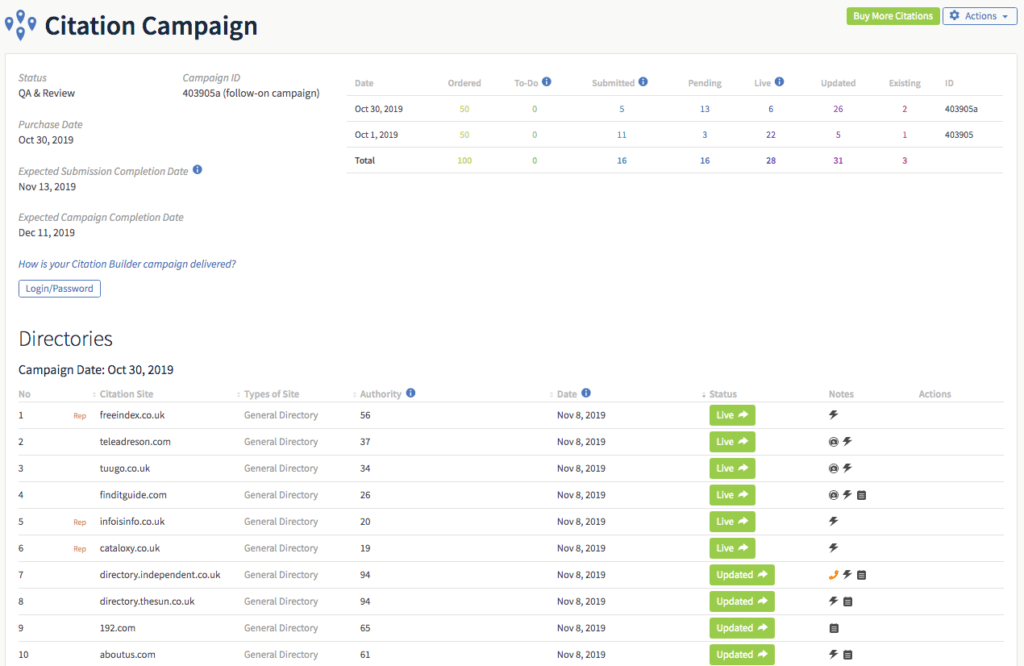1024x666 pixels.
Task: Click Submitted count 5 for Oct 30, 2019
Action: pyautogui.click(x=622, y=109)
